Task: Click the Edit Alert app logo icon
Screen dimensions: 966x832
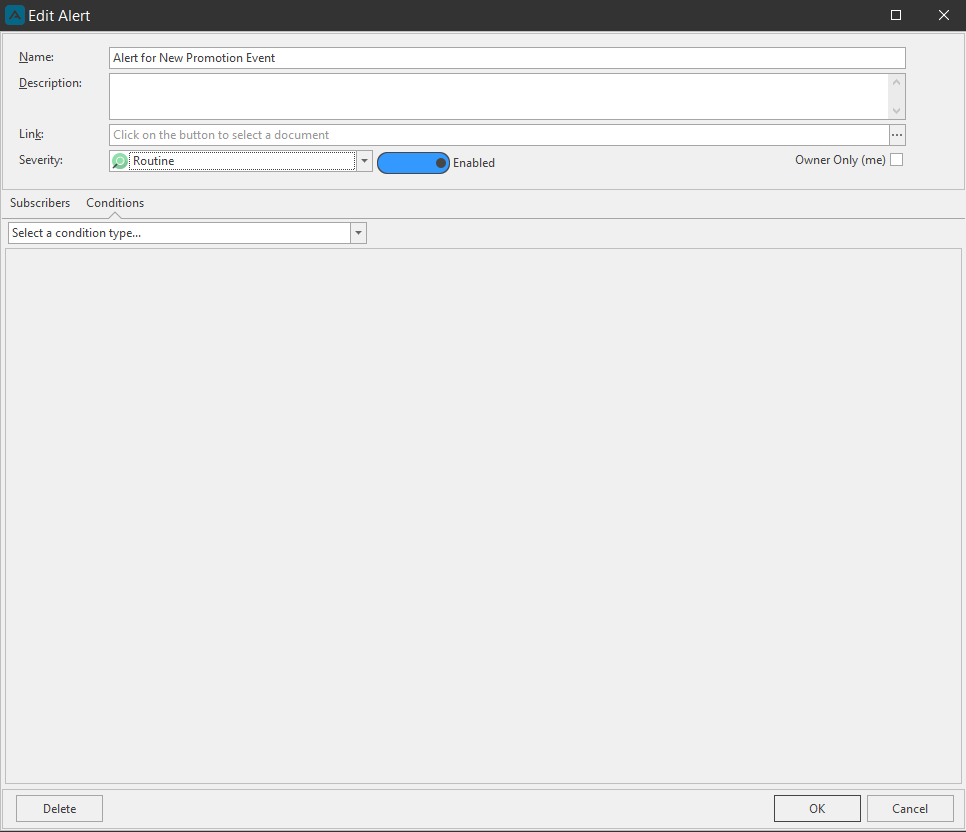Action: pos(15,15)
